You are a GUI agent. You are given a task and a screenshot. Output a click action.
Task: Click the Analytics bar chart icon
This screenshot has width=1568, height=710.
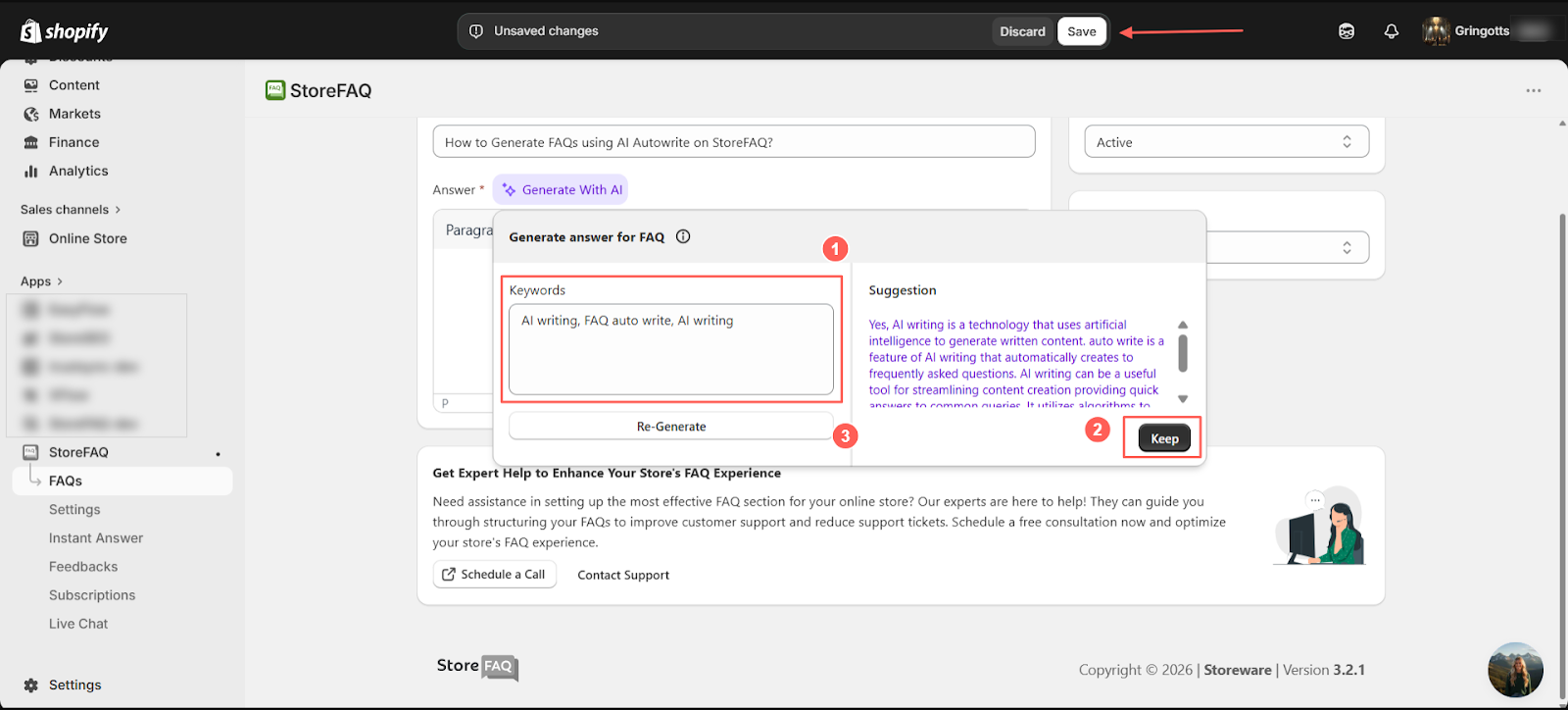[x=31, y=171]
